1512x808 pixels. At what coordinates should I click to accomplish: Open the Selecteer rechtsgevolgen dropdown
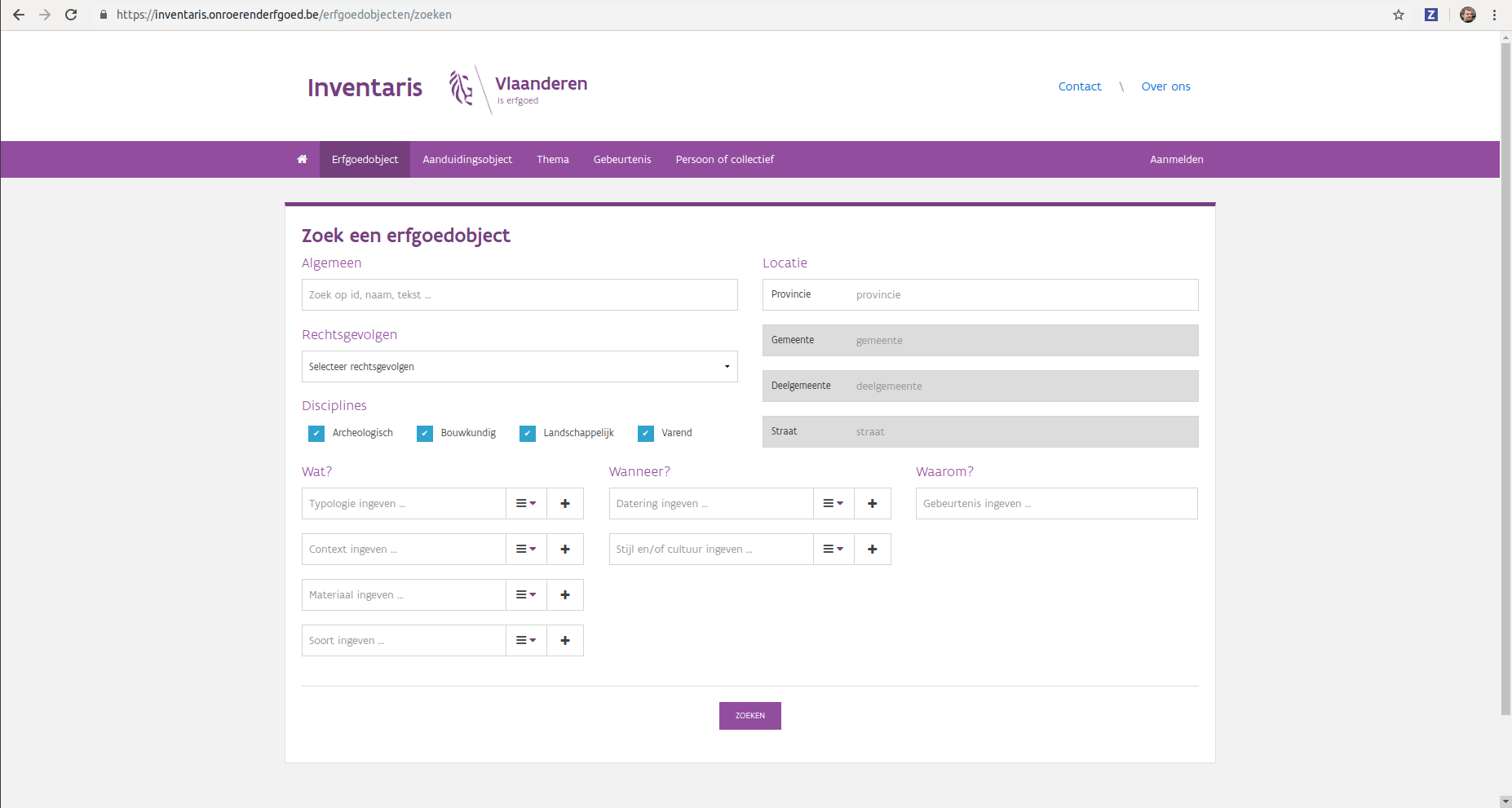point(519,367)
